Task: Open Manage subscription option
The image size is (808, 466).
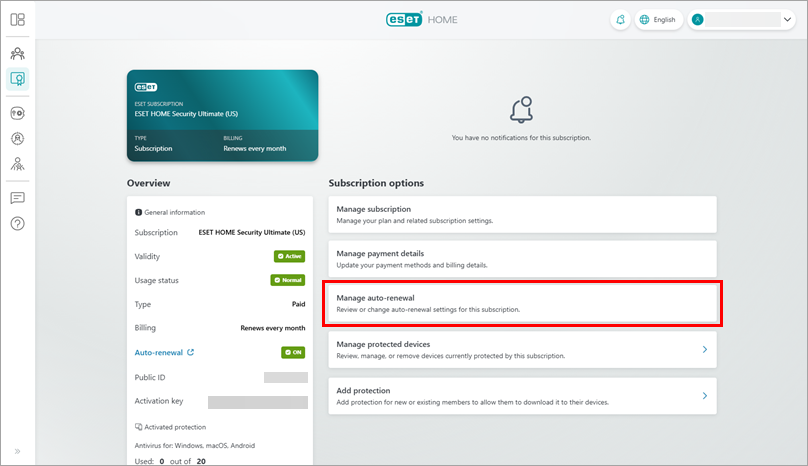Action: pos(523,214)
